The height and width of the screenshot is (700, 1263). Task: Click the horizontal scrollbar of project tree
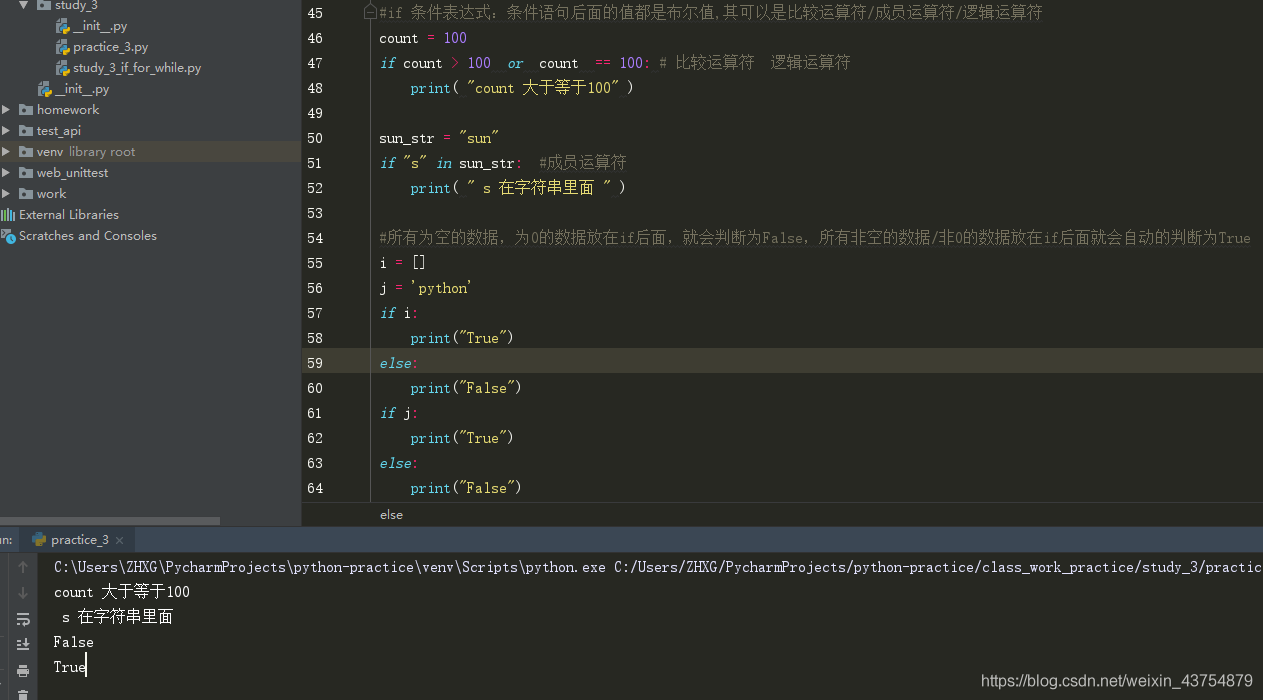coord(110,521)
